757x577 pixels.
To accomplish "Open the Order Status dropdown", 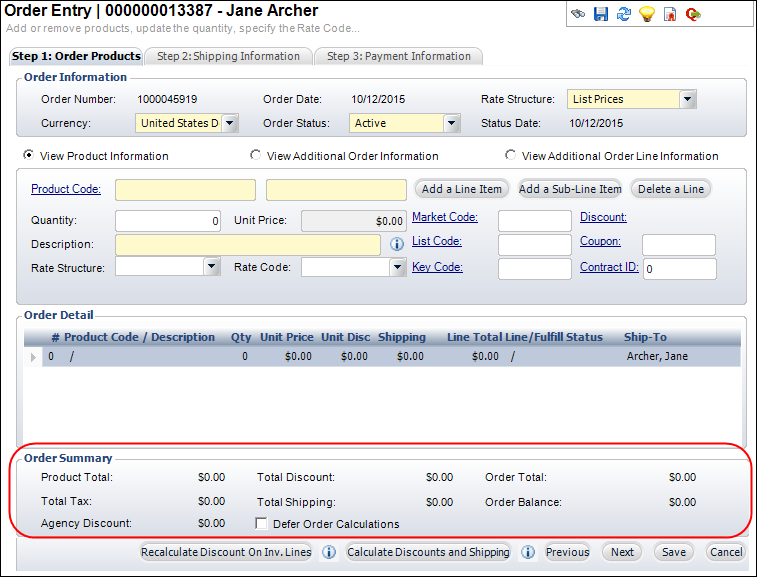I will tap(451, 123).
